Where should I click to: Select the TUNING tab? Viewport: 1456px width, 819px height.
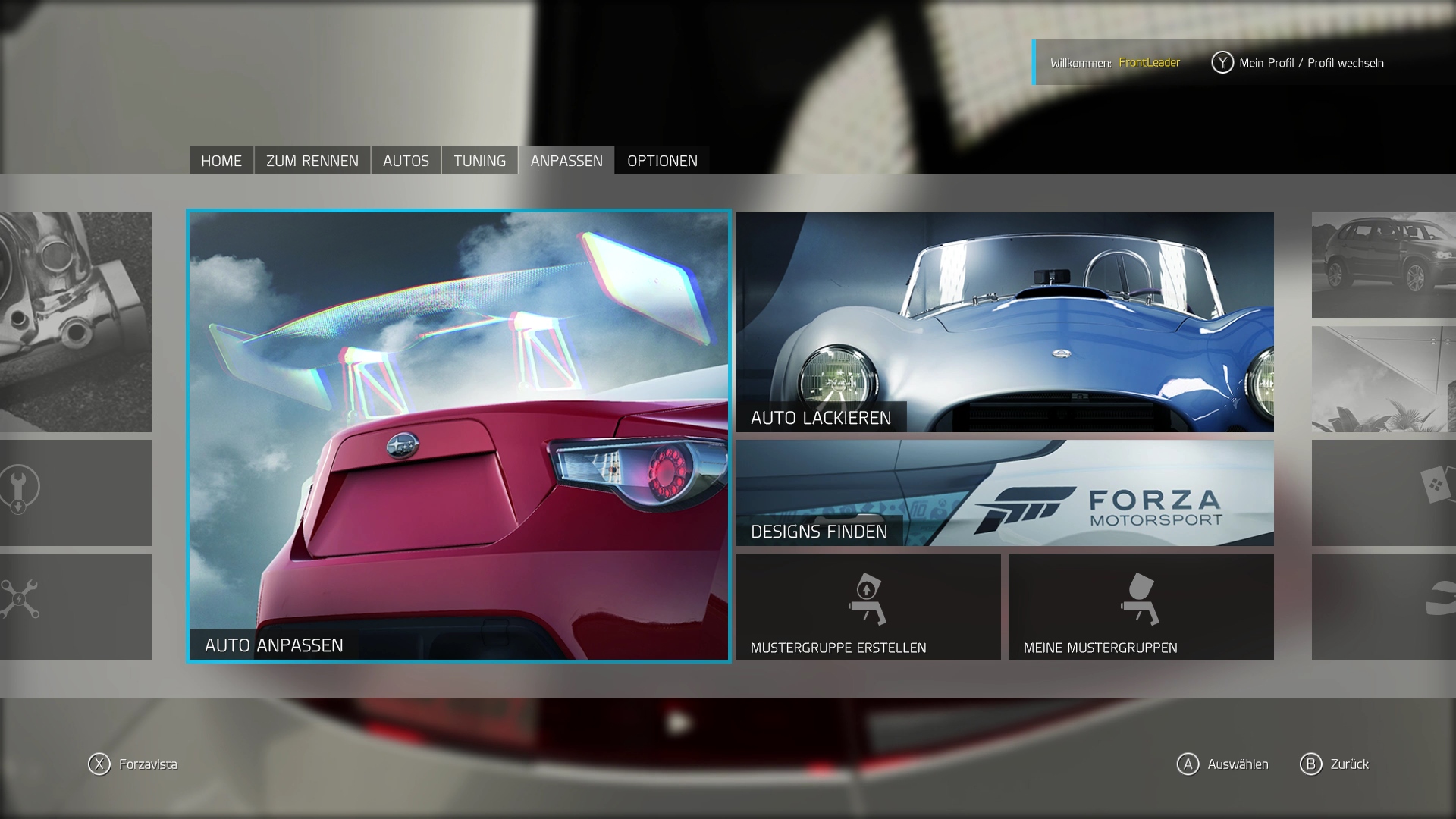coord(479,161)
